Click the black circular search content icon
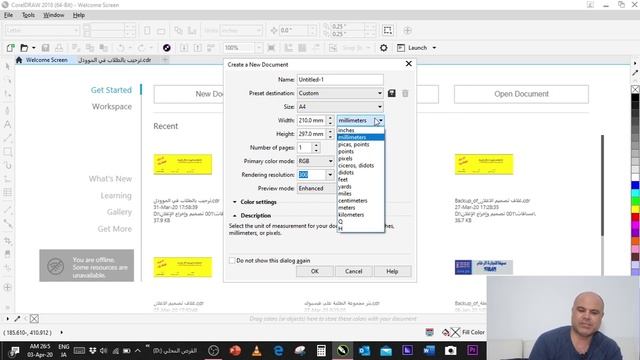 [167, 48]
